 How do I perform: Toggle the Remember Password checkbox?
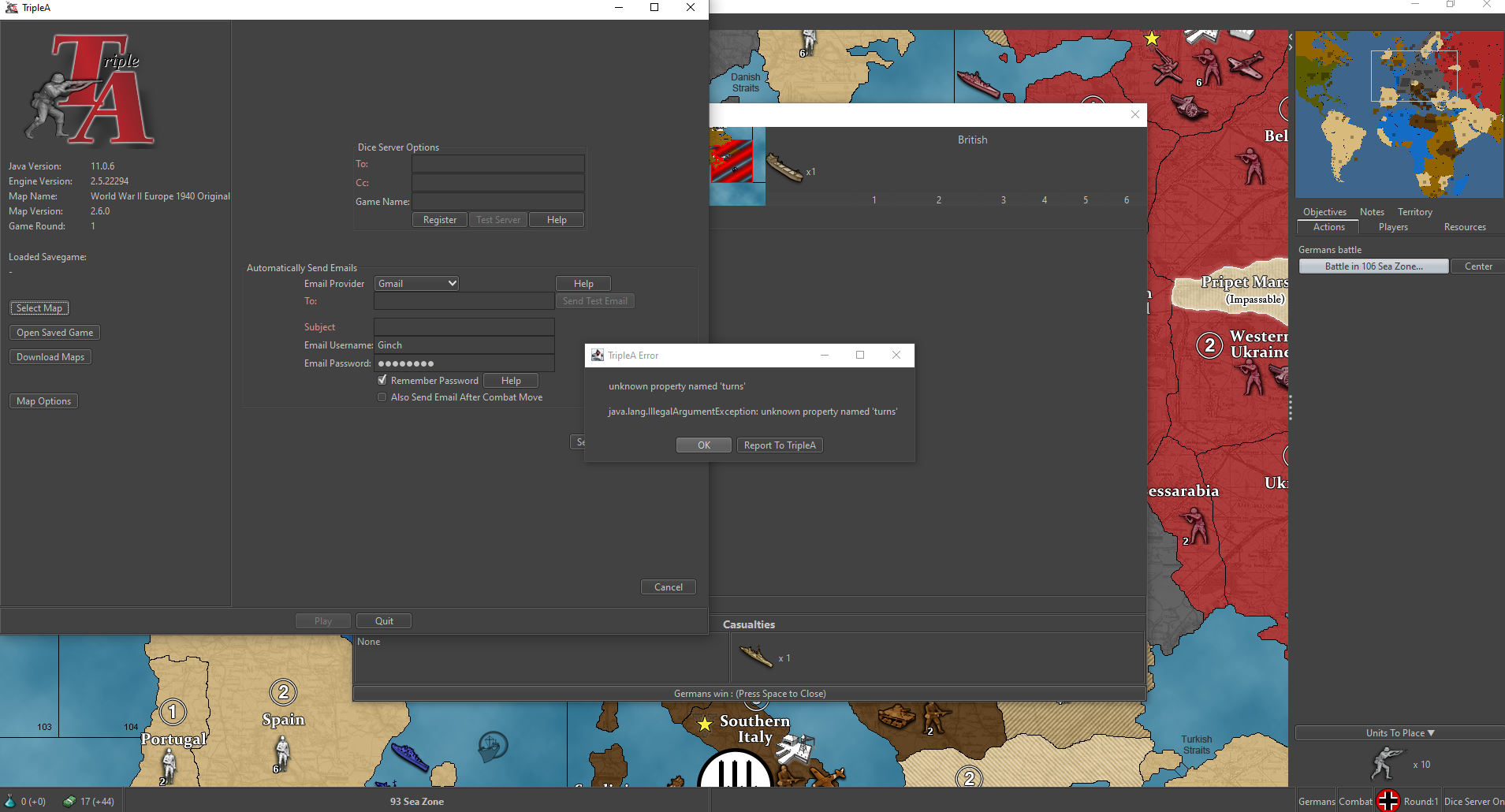[x=382, y=380]
